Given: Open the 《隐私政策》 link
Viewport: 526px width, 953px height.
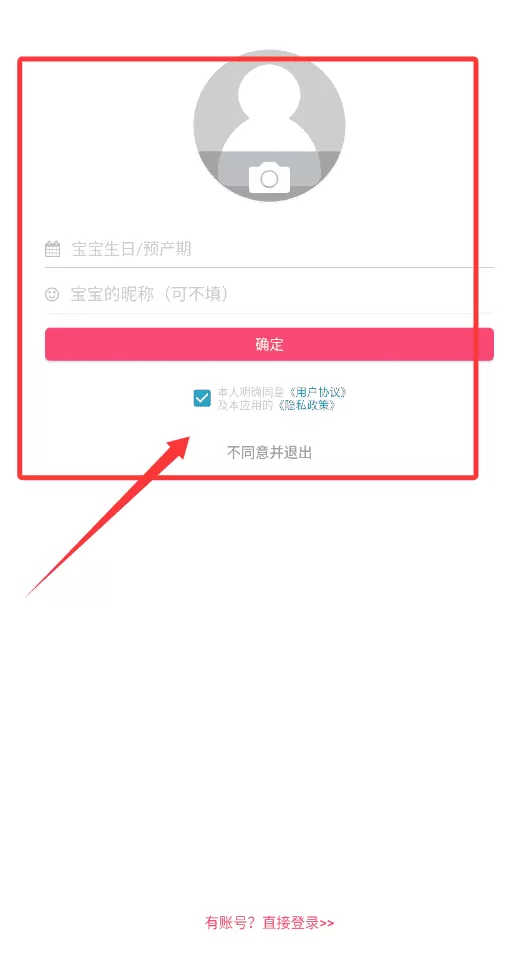Looking at the screenshot, I should (306, 405).
